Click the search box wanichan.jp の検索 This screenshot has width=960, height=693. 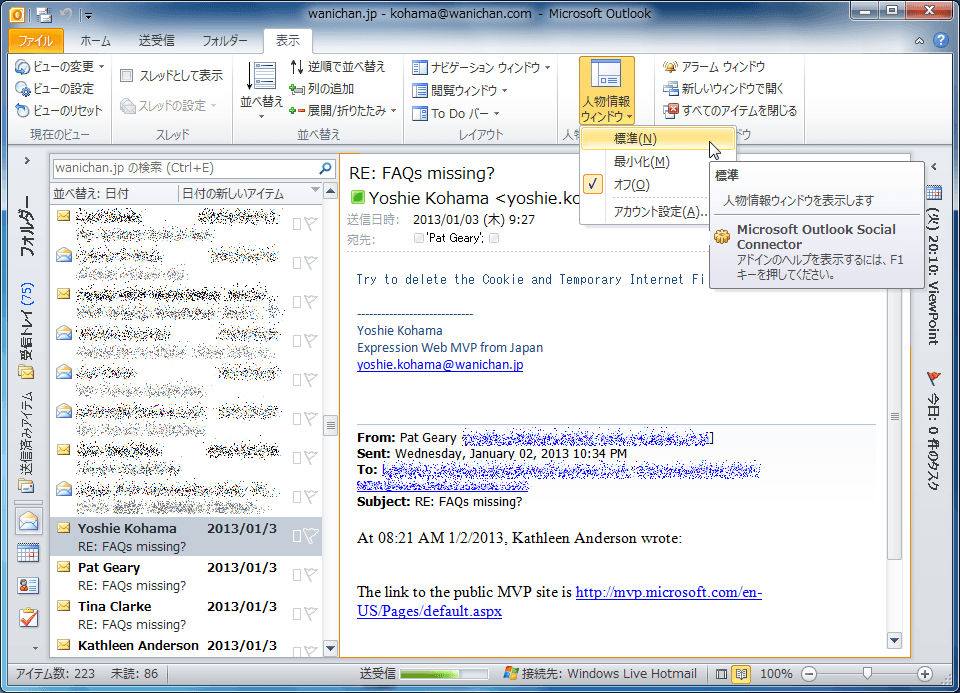tap(186, 168)
